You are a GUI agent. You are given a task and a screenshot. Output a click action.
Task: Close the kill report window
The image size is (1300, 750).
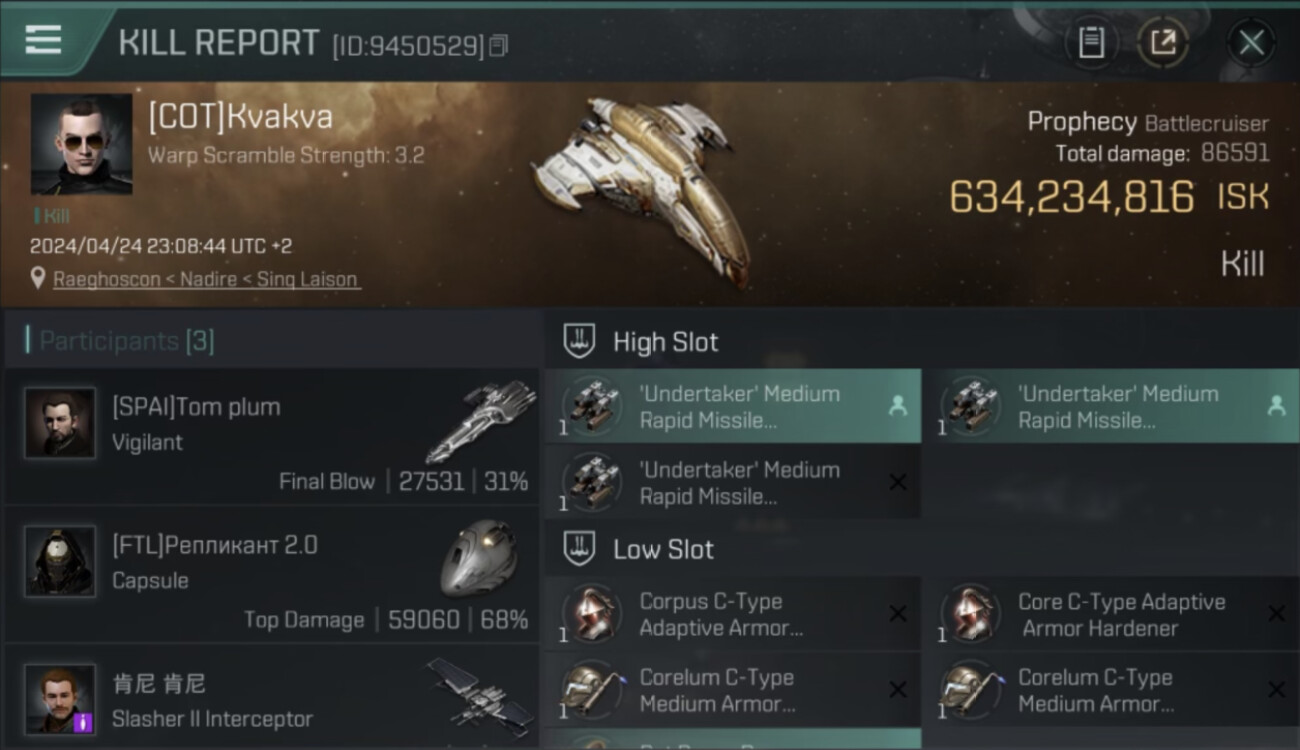1251,42
